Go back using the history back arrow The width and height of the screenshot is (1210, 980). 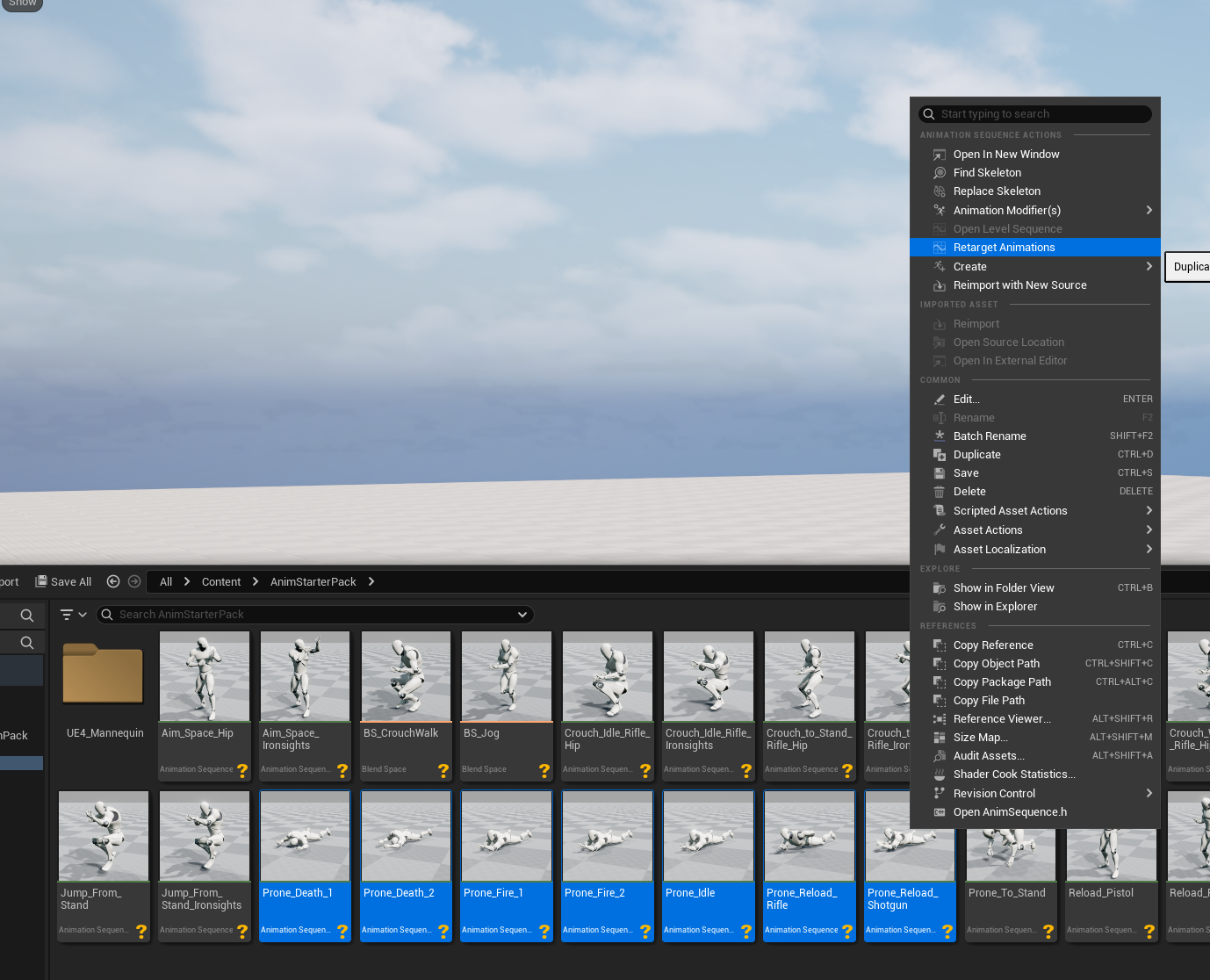pyautogui.click(x=113, y=581)
